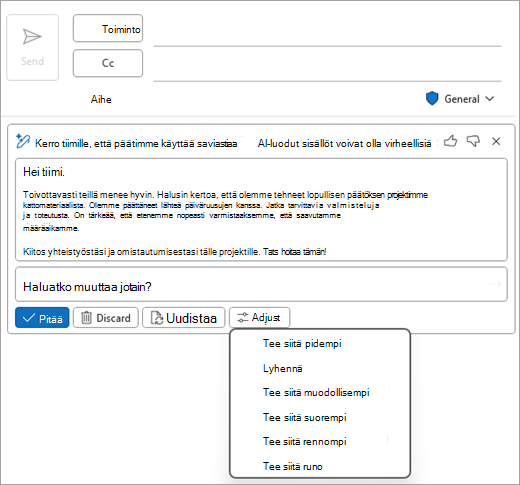
Task: Click the 'Haluatko muuttaa jotain?' input field
Action: [x=261, y=284]
